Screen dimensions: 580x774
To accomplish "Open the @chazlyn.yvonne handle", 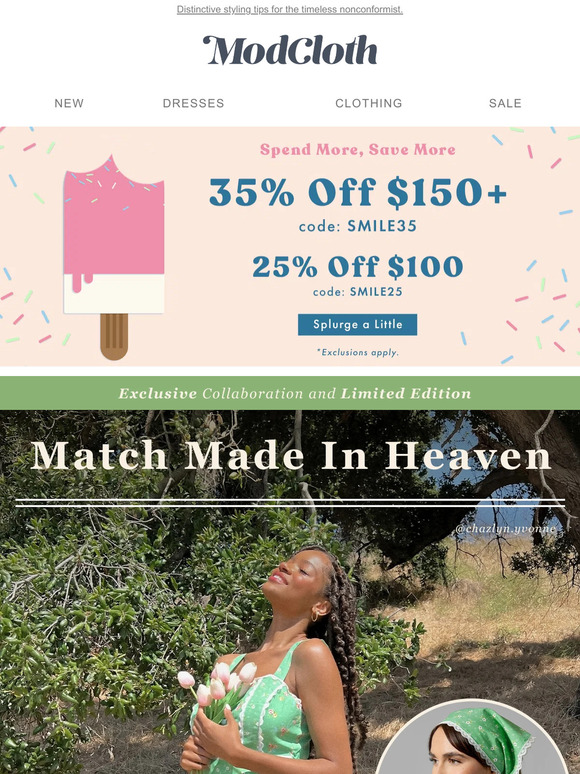I will (505, 529).
